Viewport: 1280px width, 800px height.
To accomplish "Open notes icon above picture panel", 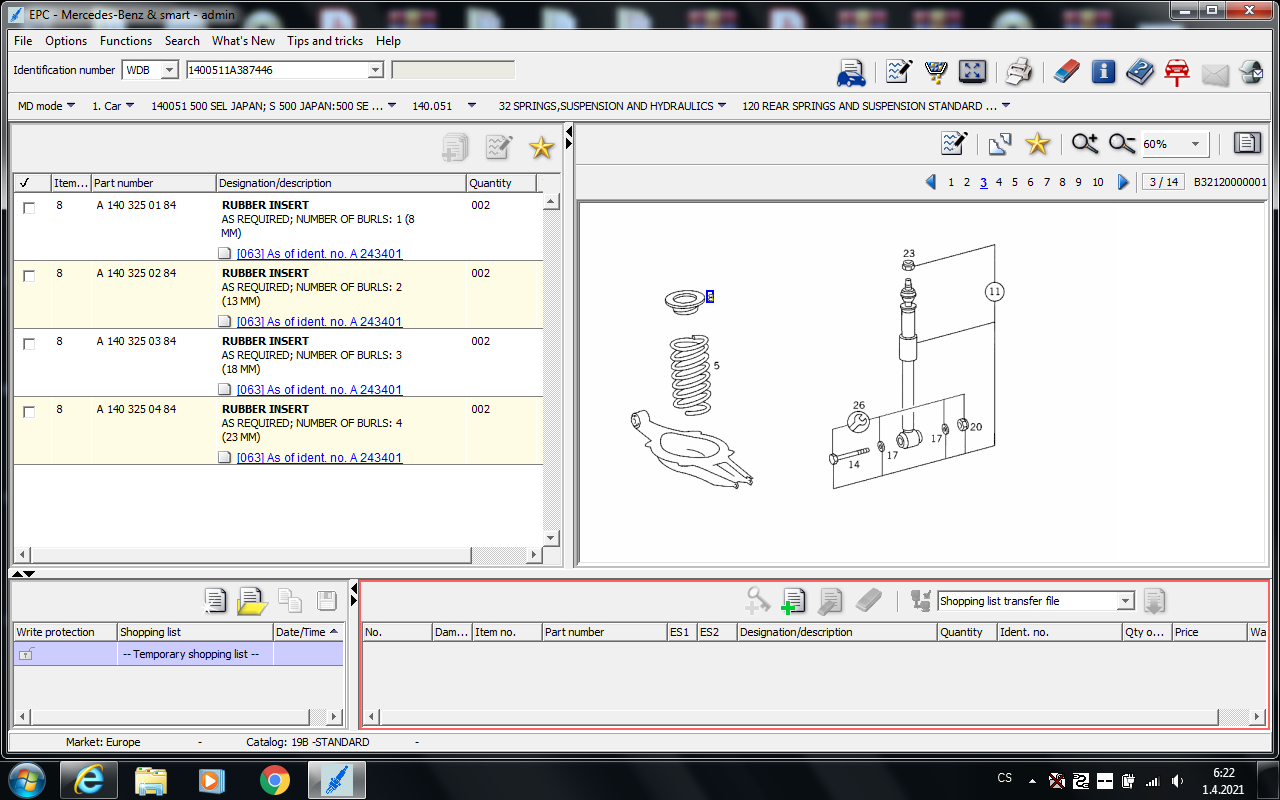I will click(954, 144).
